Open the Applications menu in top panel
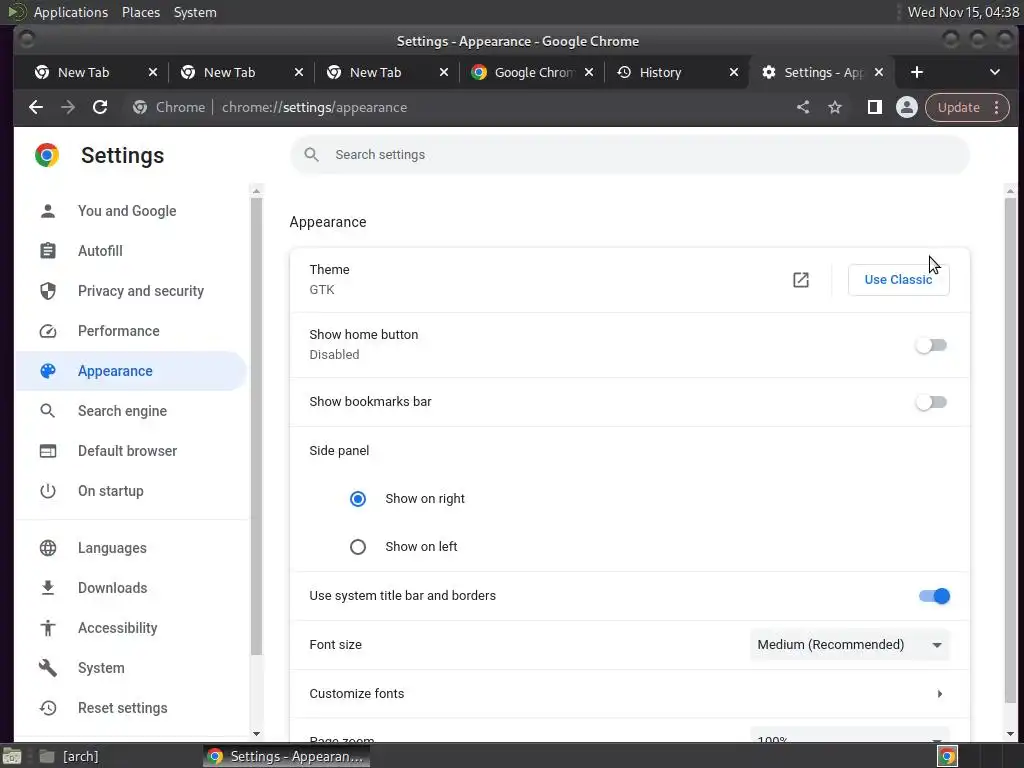This screenshot has height=768, width=1024. pos(71,12)
